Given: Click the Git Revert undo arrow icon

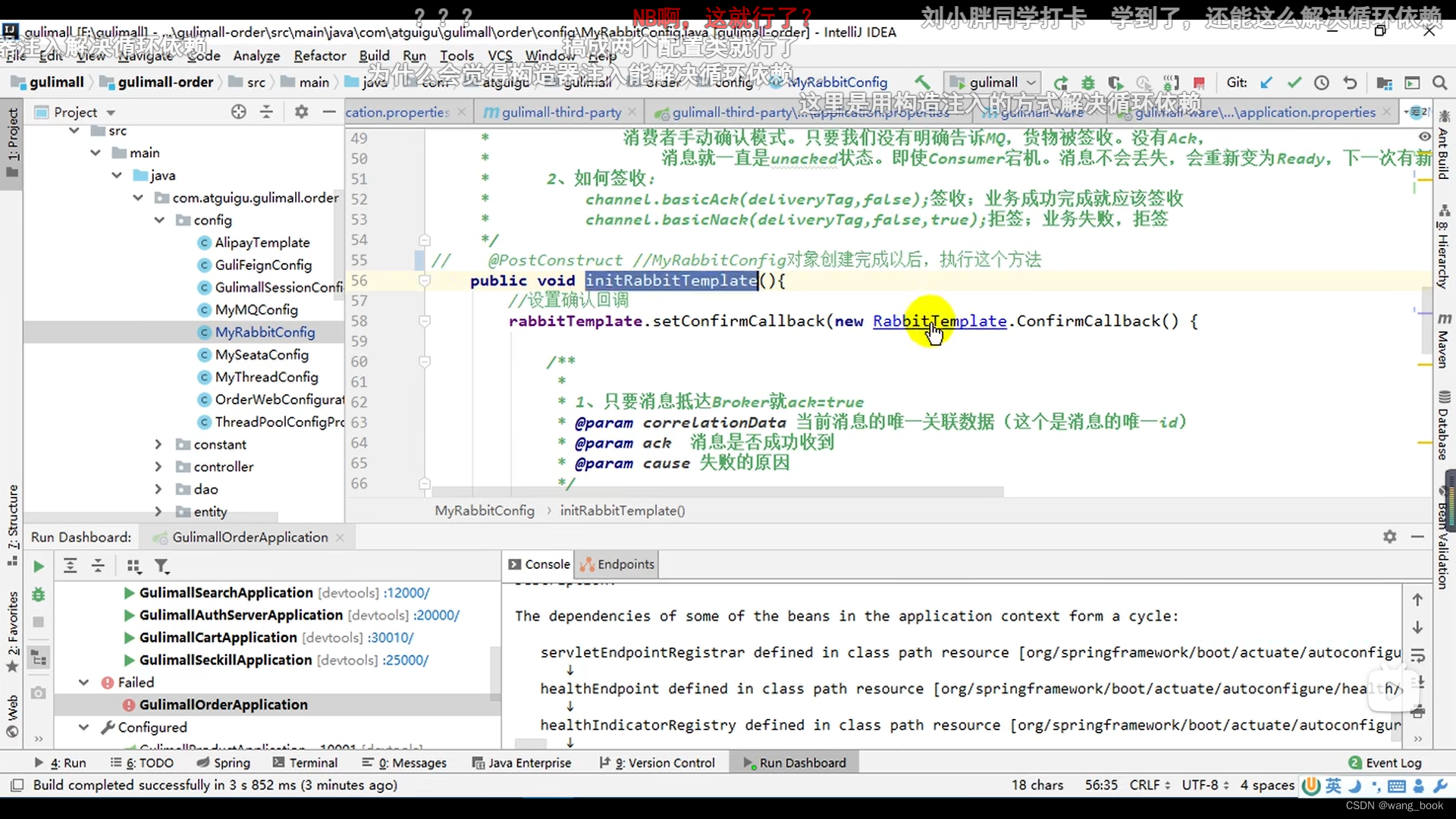Looking at the screenshot, I should pyautogui.click(x=1350, y=83).
